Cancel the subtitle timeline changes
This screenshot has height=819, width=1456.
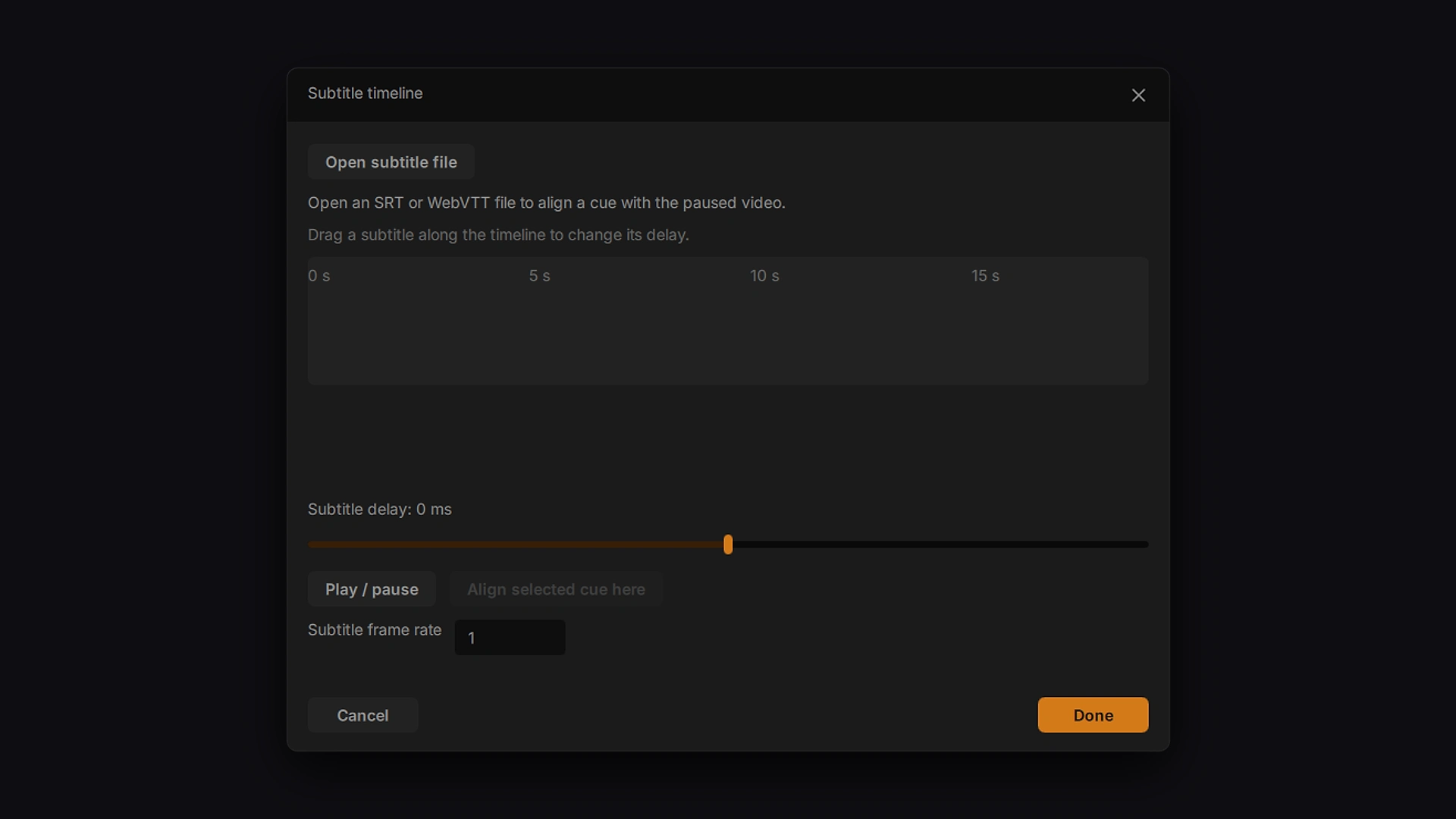362,715
